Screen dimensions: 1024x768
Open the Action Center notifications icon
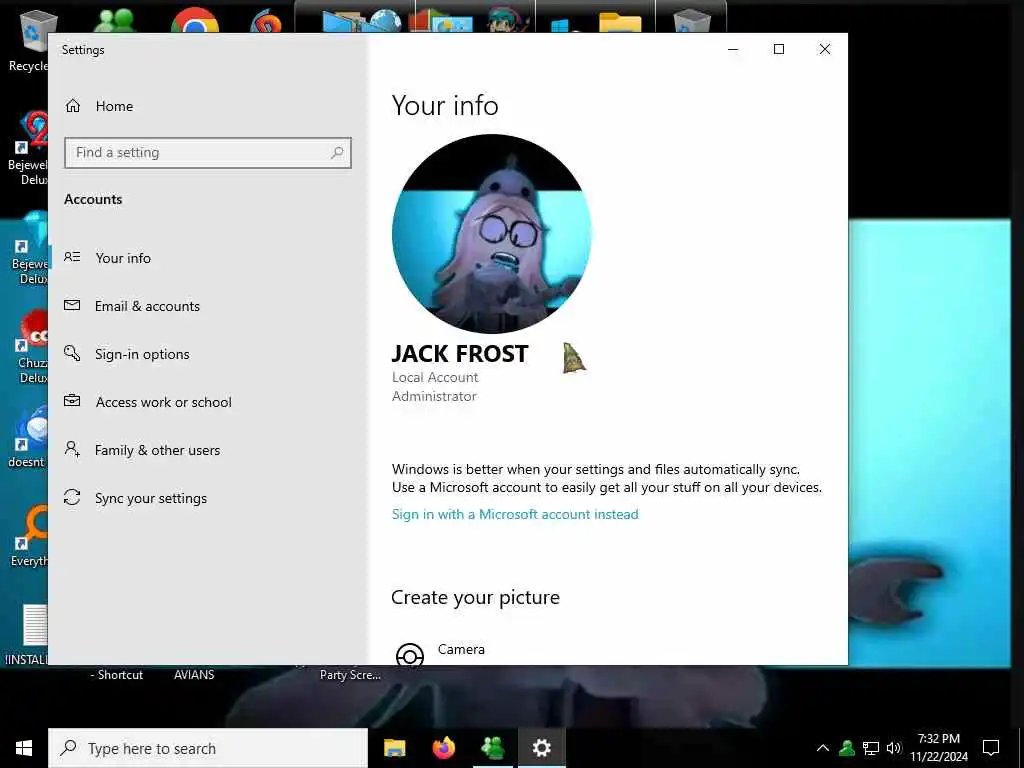point(991,748)
